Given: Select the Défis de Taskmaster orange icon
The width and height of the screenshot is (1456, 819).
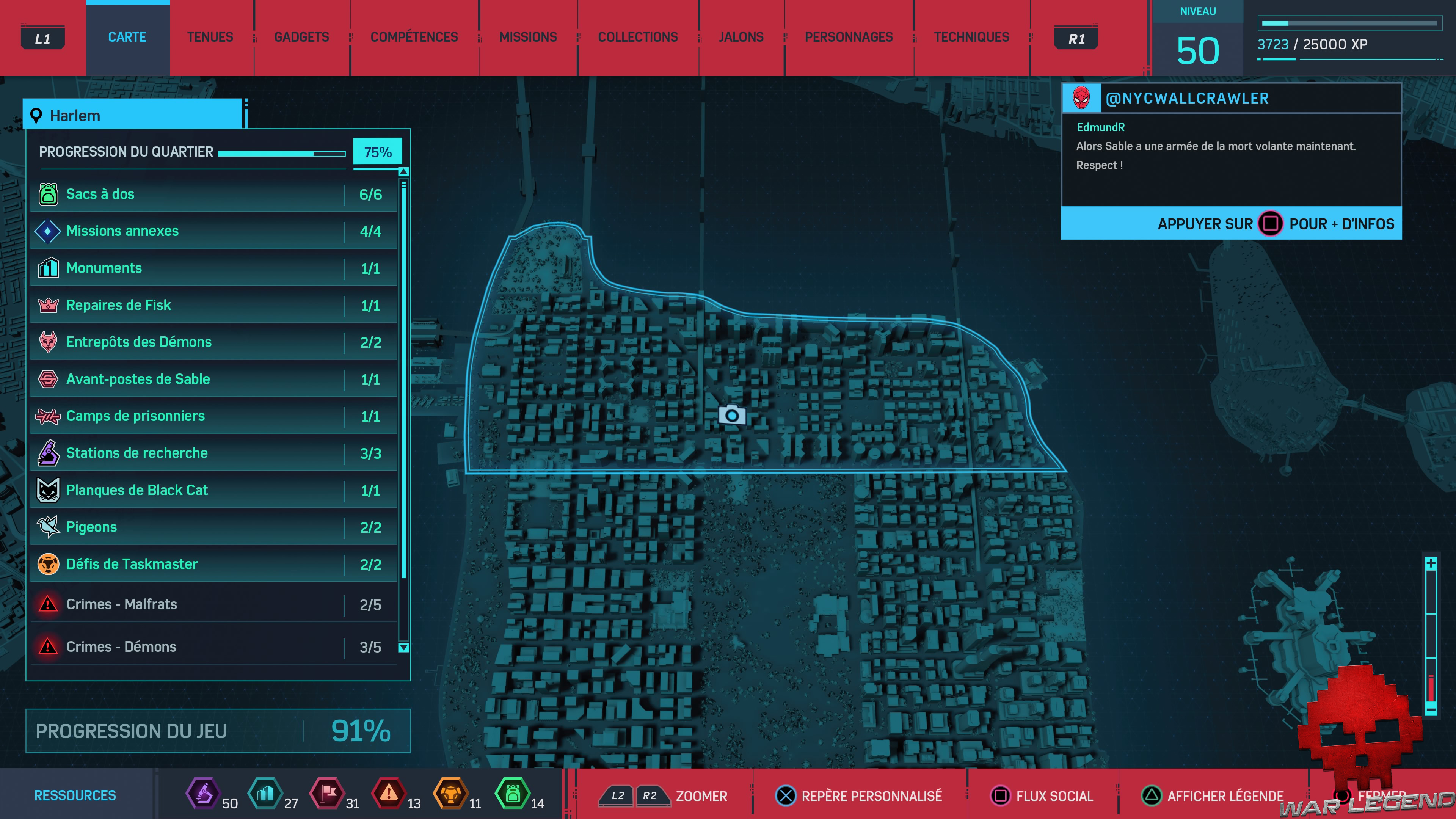Looking at the screenshot, I should [48, 564].
